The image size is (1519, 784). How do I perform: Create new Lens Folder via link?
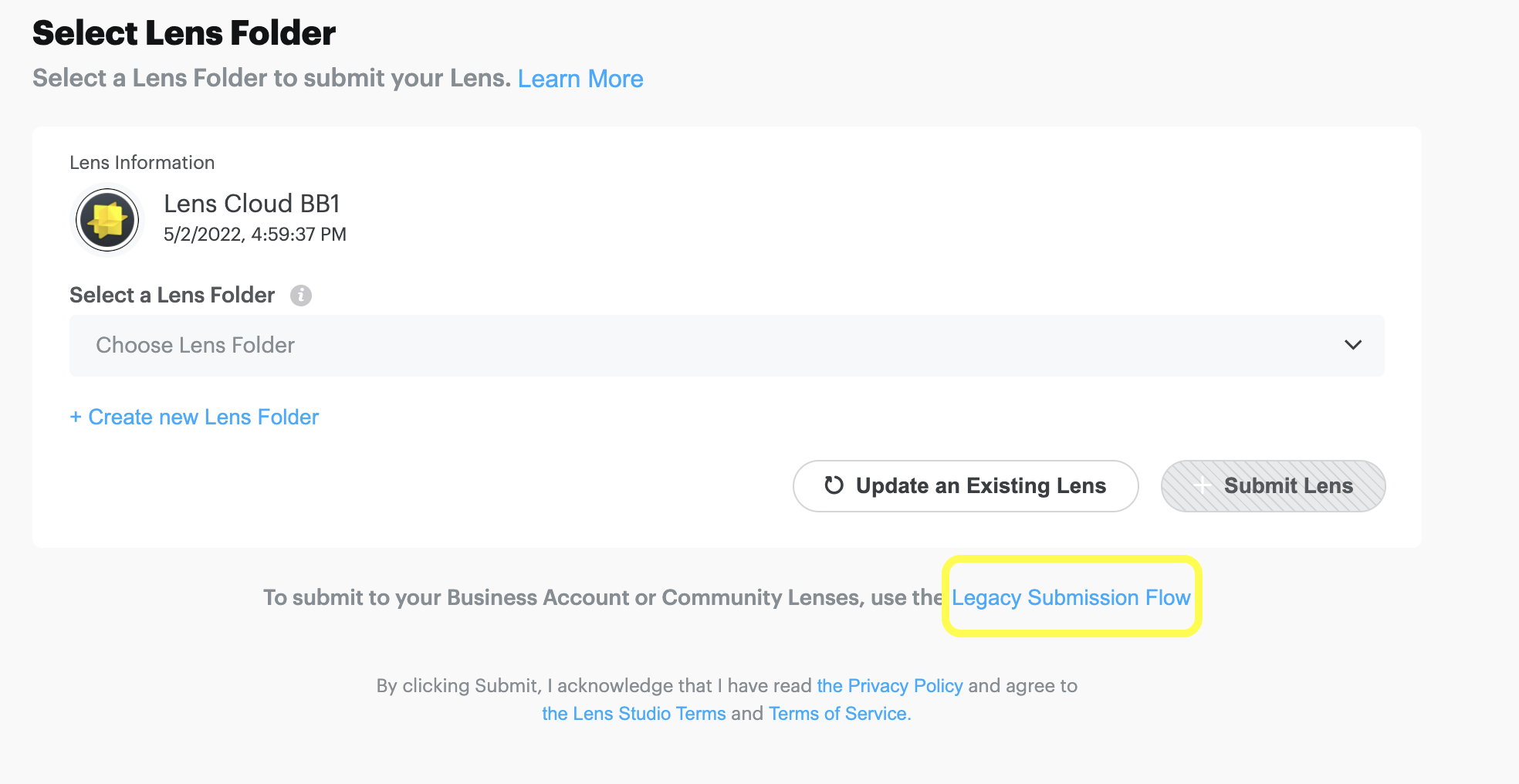tap(203, 417)
